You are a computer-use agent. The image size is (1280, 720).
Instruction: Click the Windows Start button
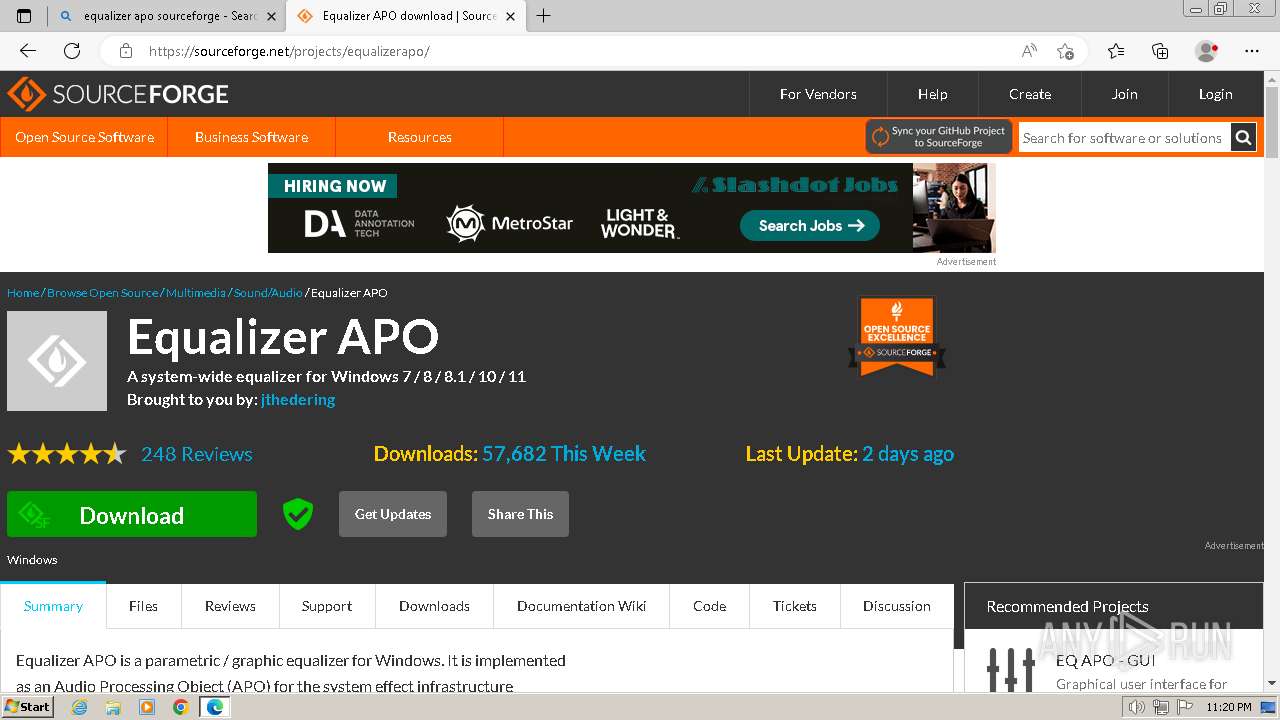pos(28,707)
